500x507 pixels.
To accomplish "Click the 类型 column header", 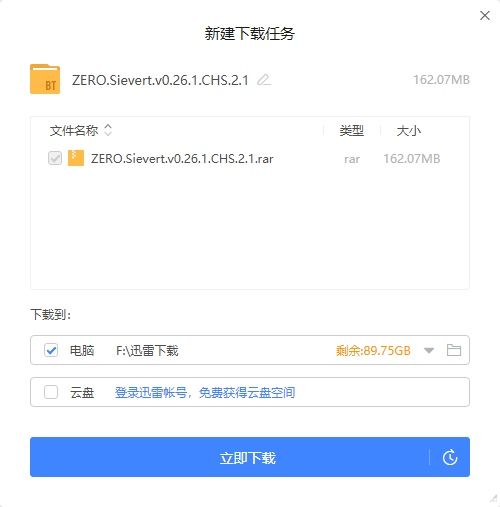I will [x=351, y=130].
